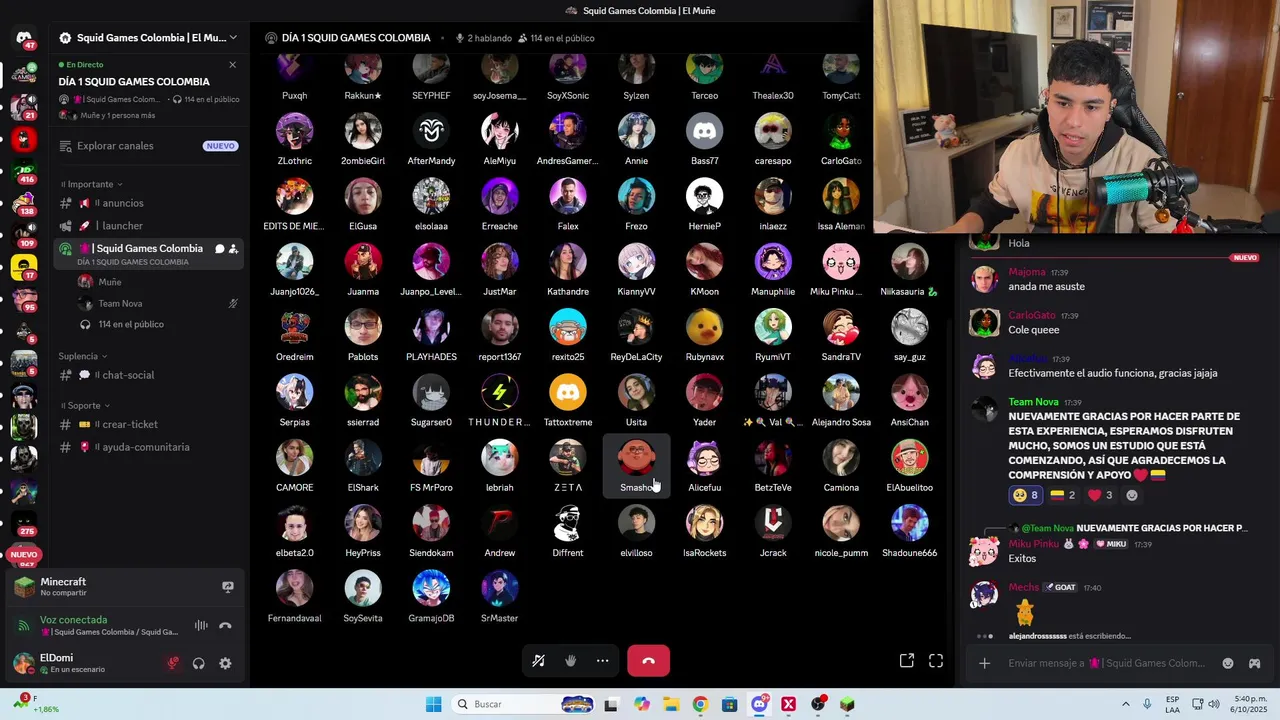Screen dimensions: 1280x720
Task: Open Squid Games Colombia server dropdown
Action: coord(148,38)
